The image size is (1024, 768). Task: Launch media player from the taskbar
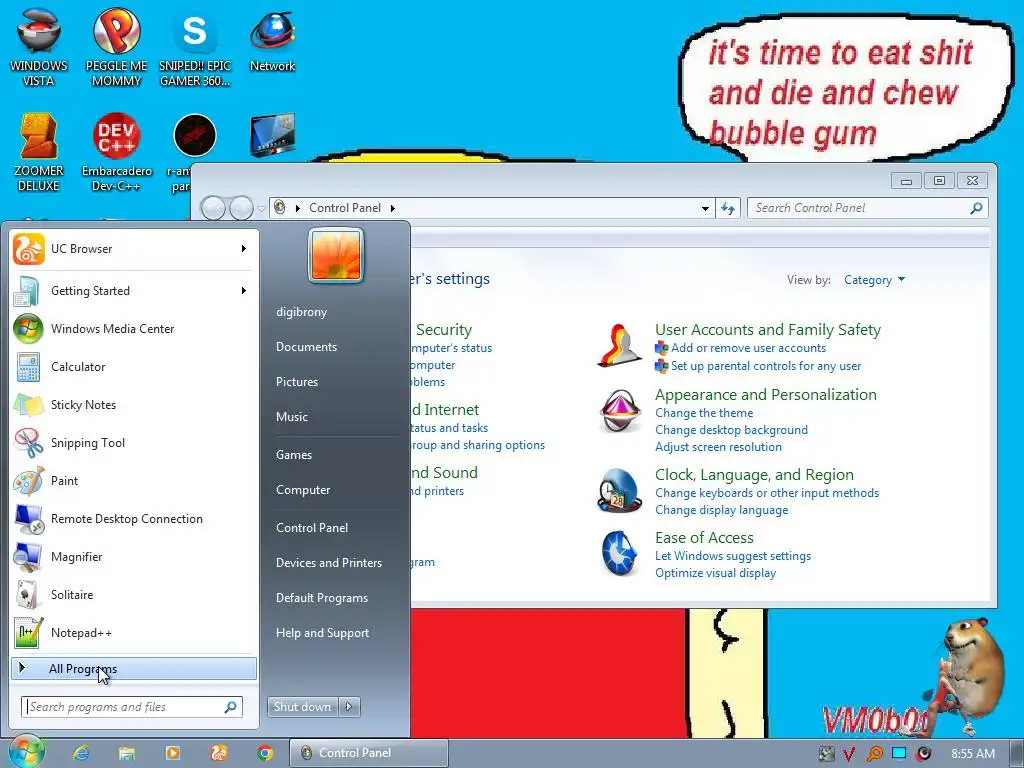pos(172,753)
